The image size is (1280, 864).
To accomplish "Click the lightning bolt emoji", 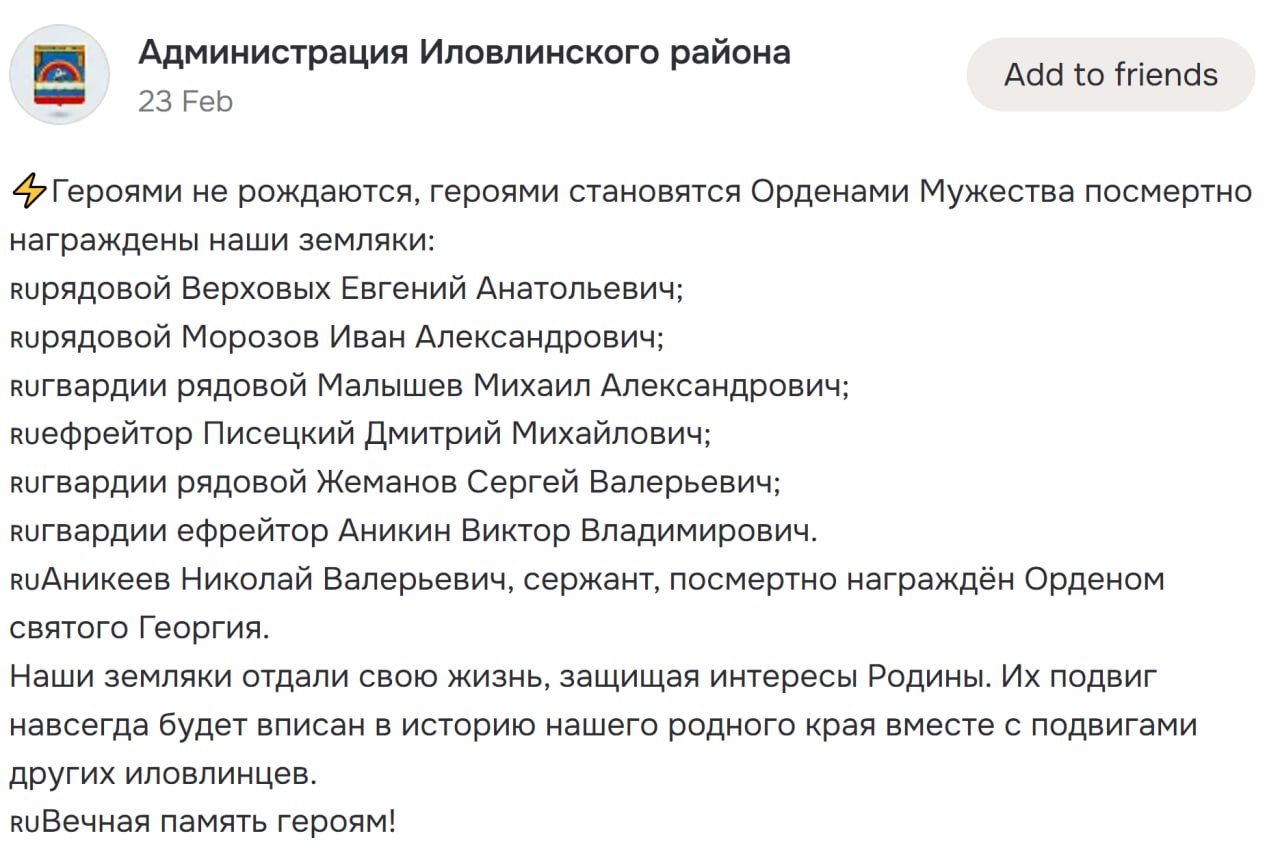I will coord(27,190).
